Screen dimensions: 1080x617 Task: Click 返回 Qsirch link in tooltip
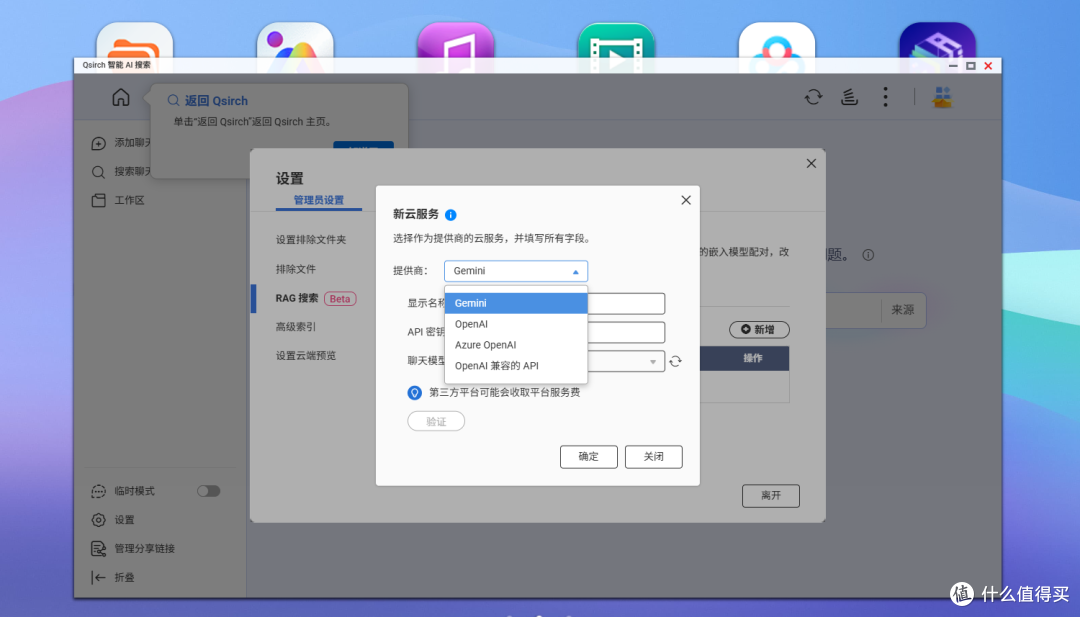[x=216, y=101]
